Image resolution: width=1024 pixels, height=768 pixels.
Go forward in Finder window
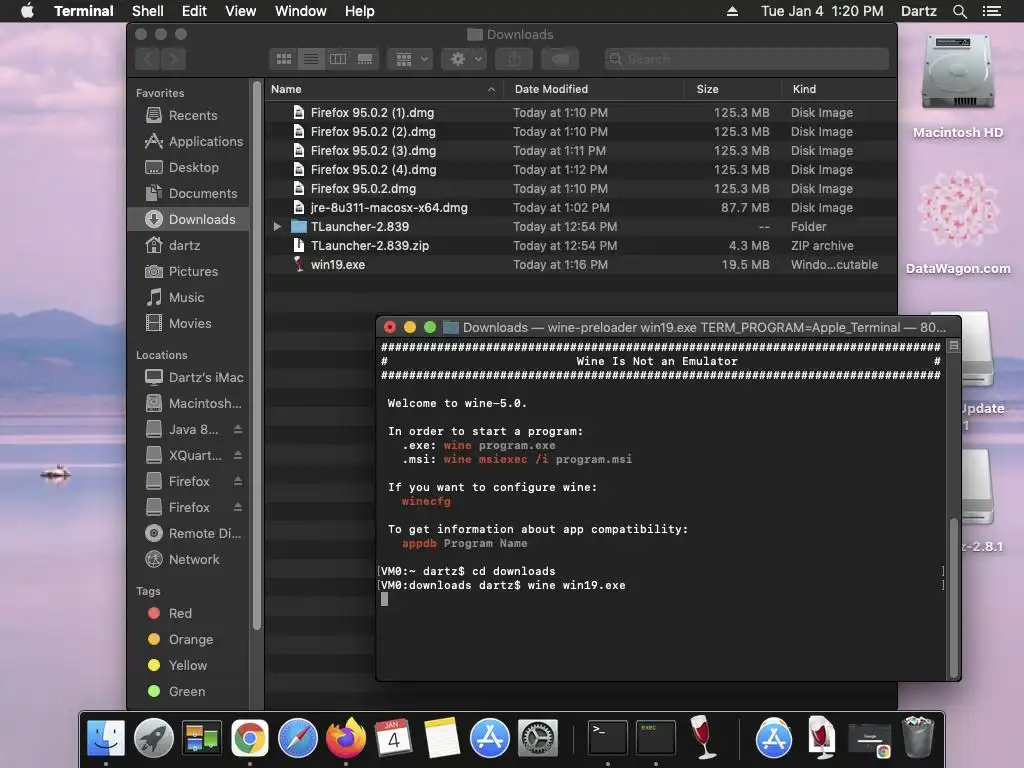point(174,59)
